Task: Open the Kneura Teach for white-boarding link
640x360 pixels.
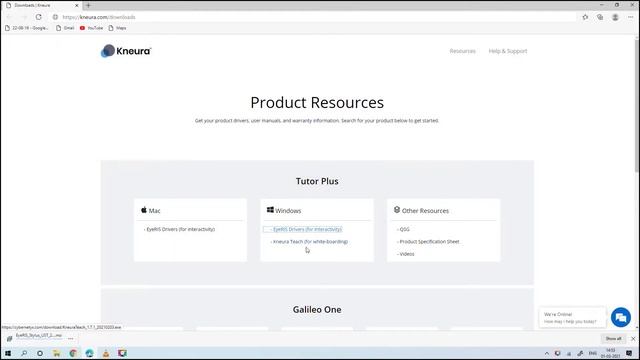Action: (x=309, y=242)
